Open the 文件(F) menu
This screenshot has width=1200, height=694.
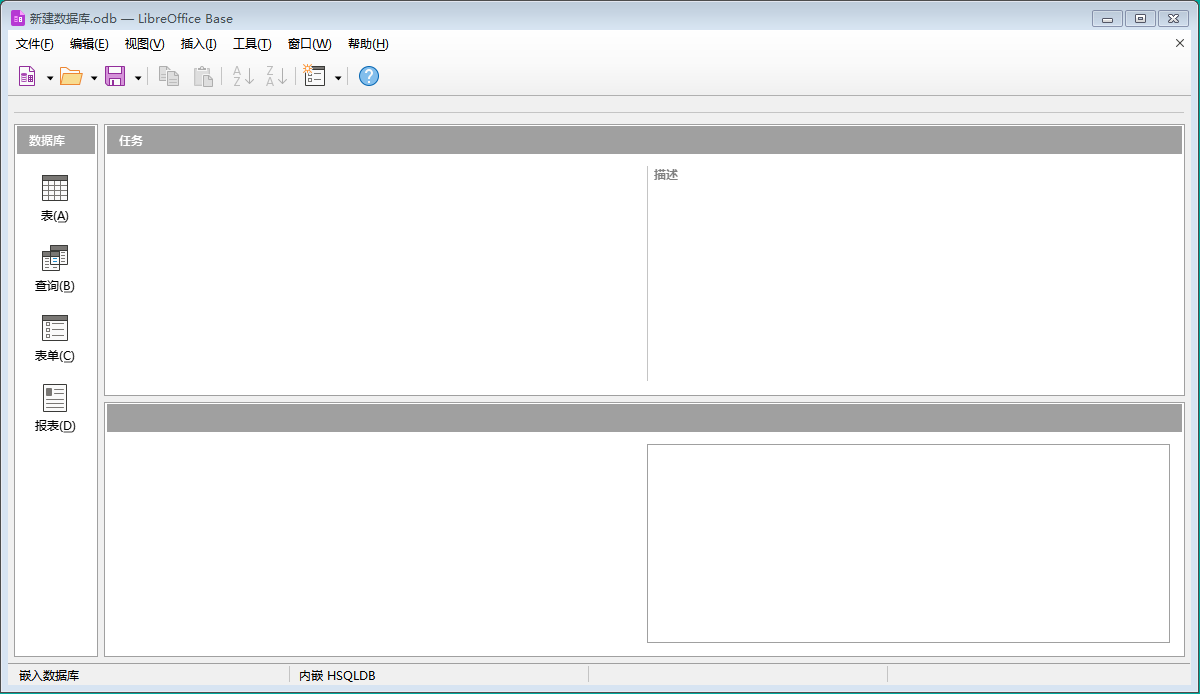pos(35,44)
